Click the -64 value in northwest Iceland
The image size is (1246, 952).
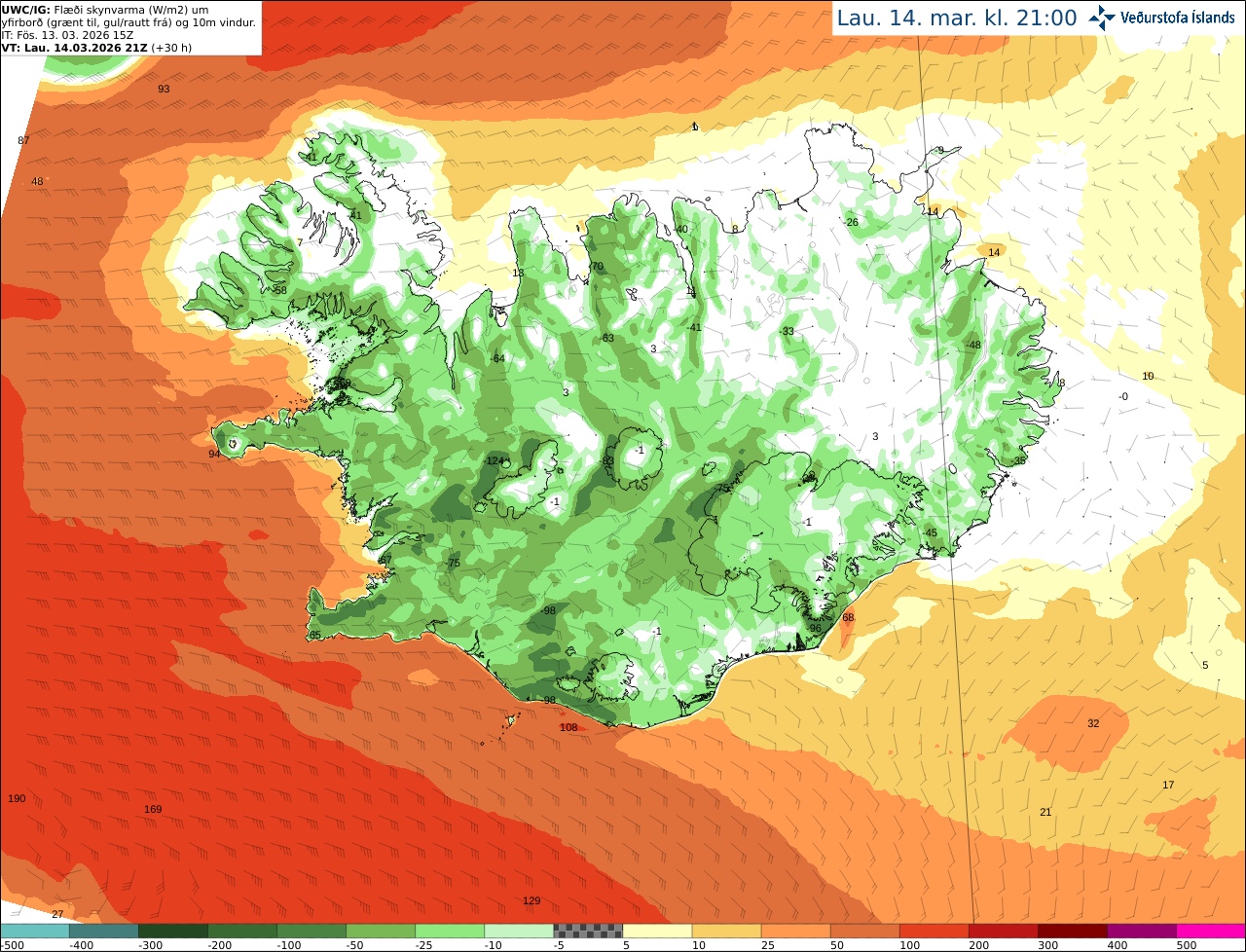(497, 358)
